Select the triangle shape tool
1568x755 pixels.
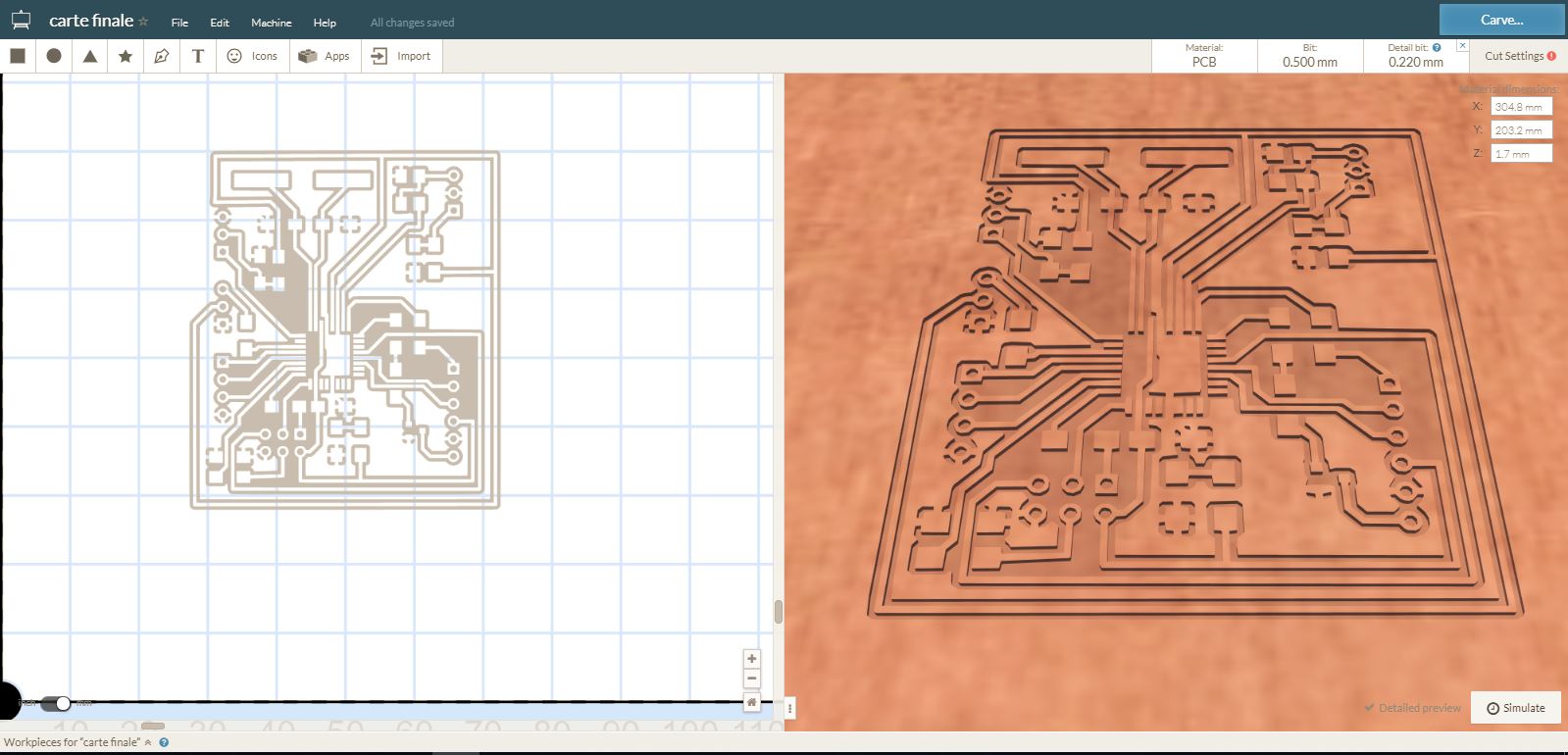(90, 56)
